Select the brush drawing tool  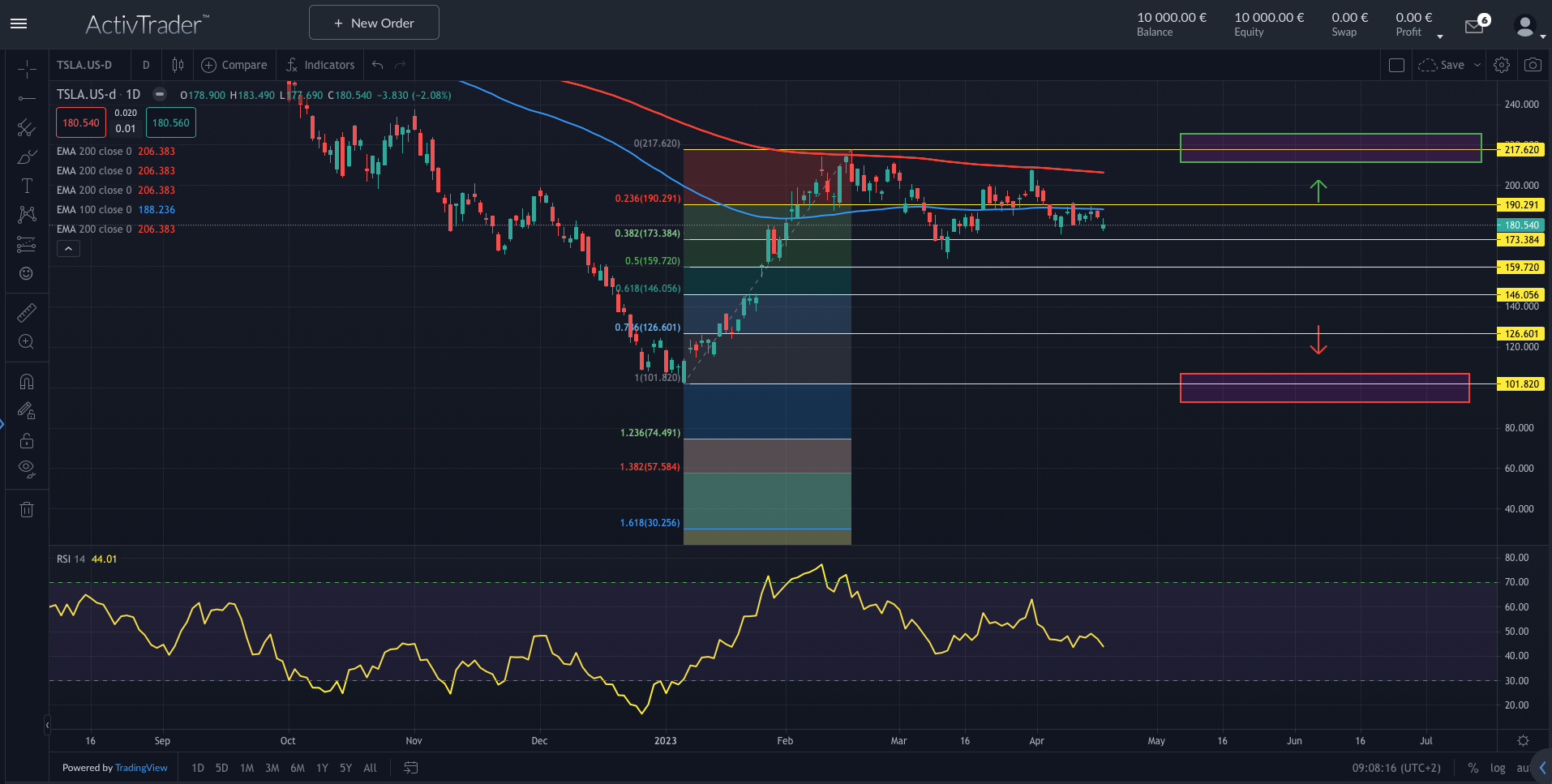27,156
